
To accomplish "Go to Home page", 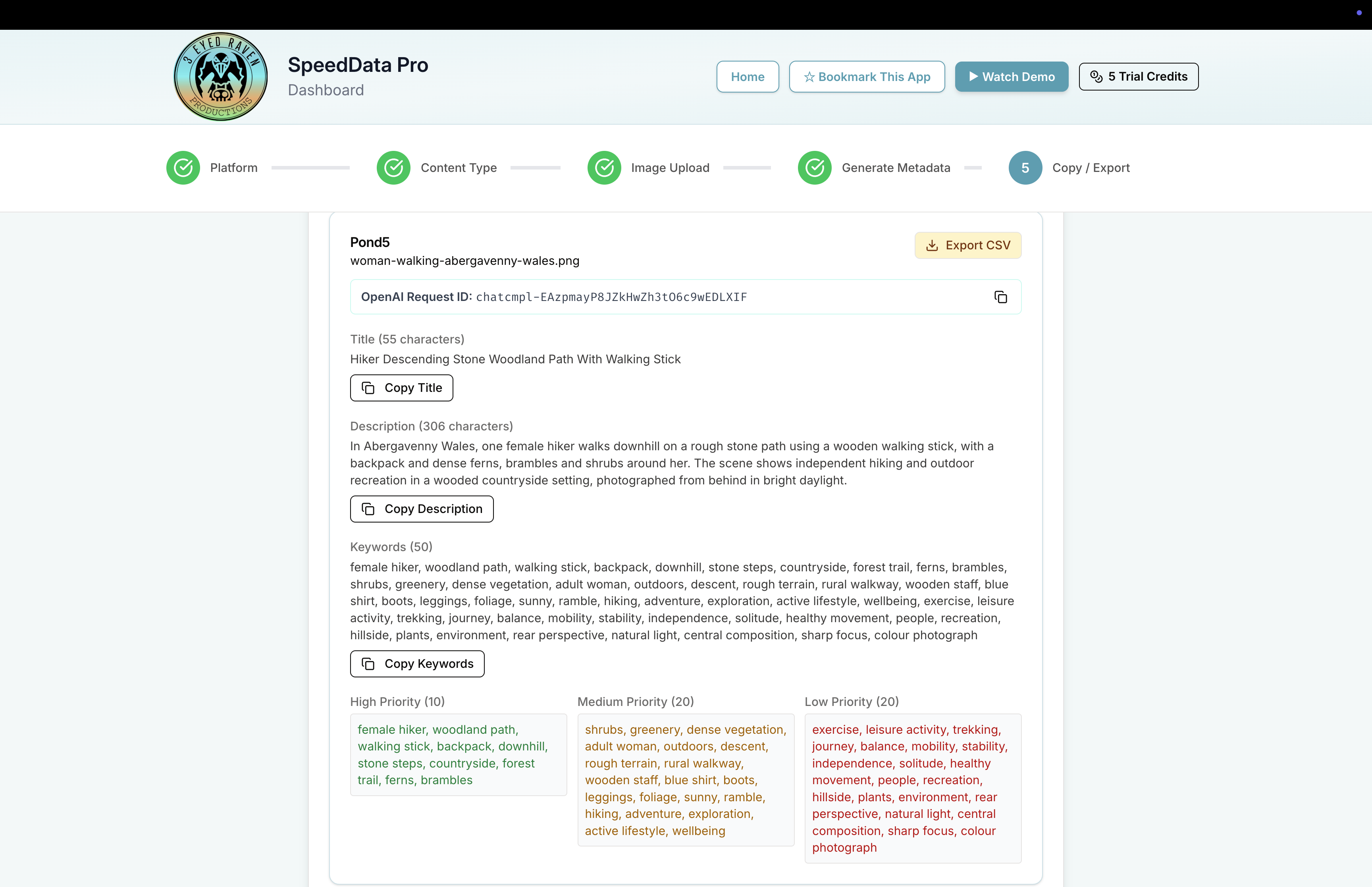I will [x=747, y=77].
